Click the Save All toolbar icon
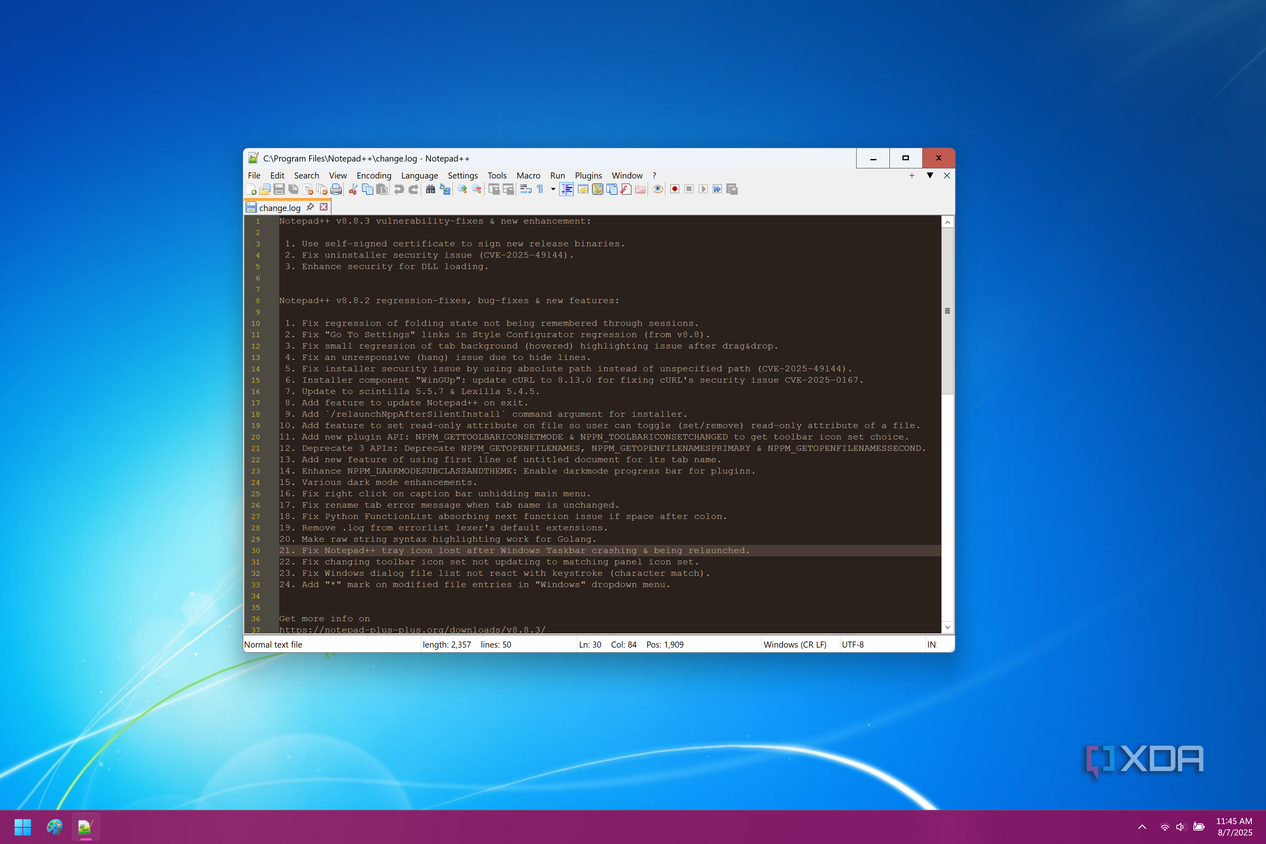Viewport: 1266px width, 844px height. pos(293,189)
